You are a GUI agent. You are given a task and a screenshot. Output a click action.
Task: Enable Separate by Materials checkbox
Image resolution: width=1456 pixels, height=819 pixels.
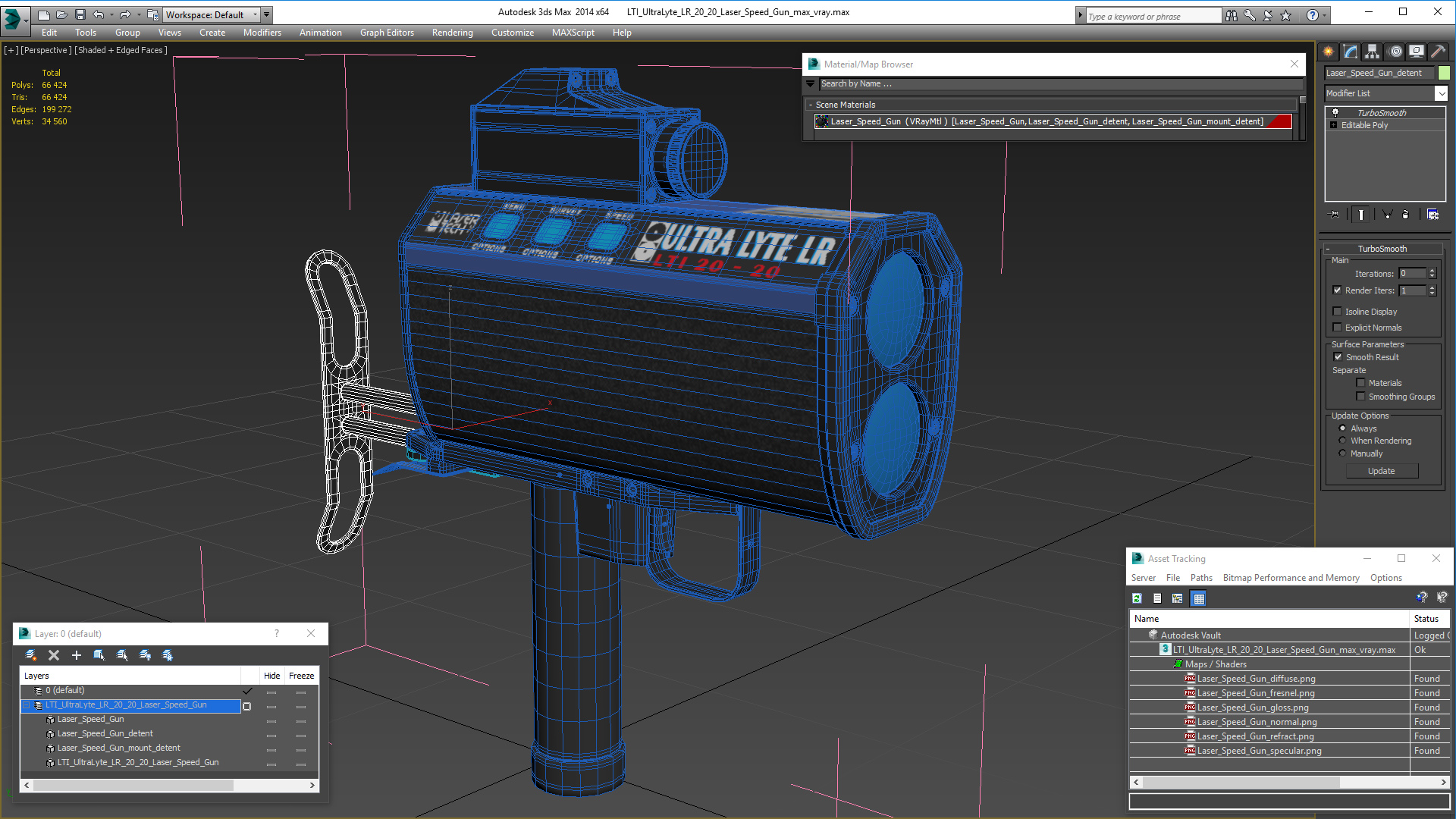[1360, 382]
